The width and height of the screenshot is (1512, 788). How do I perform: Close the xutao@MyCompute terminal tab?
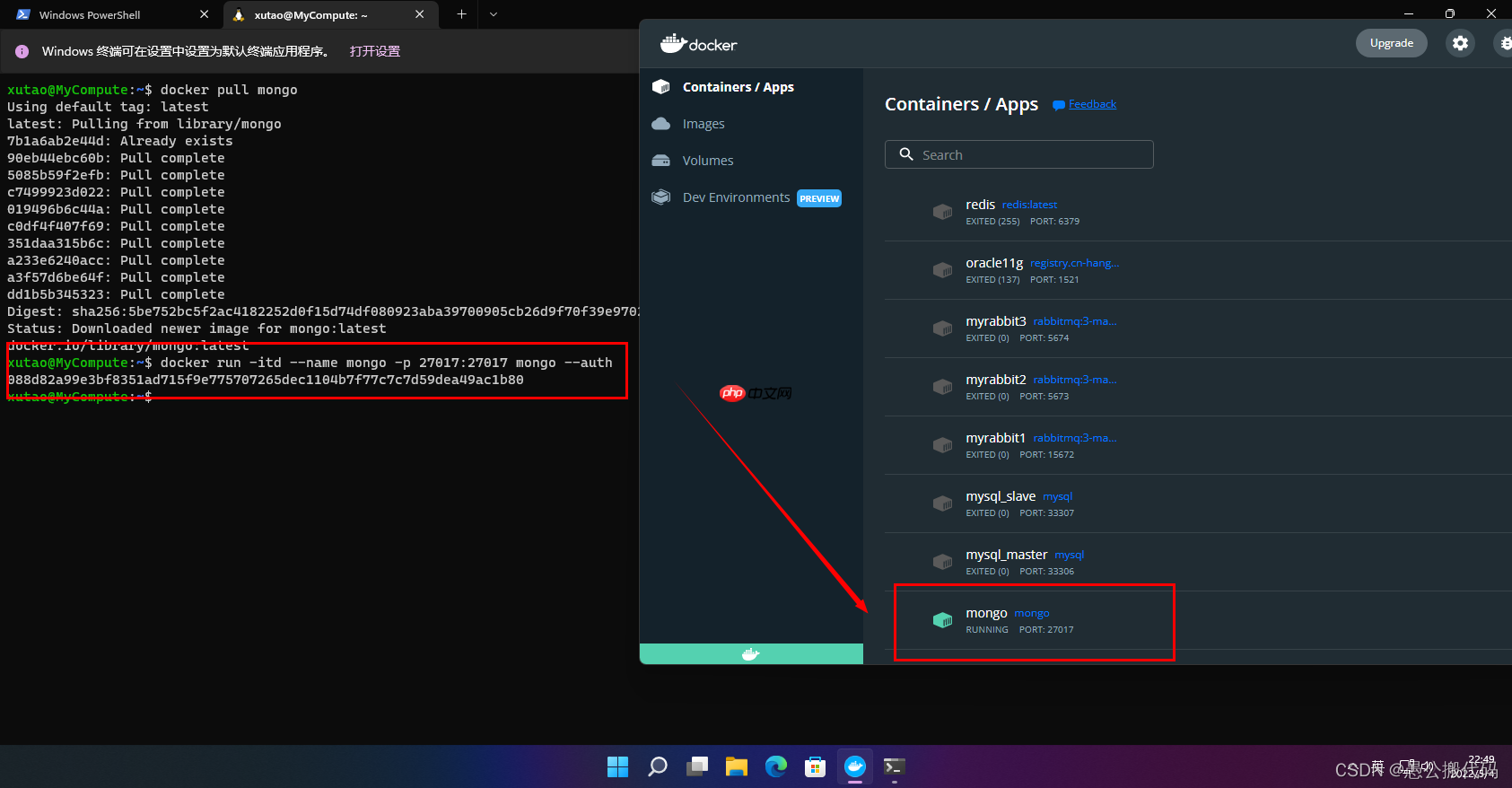pos(420,14)
